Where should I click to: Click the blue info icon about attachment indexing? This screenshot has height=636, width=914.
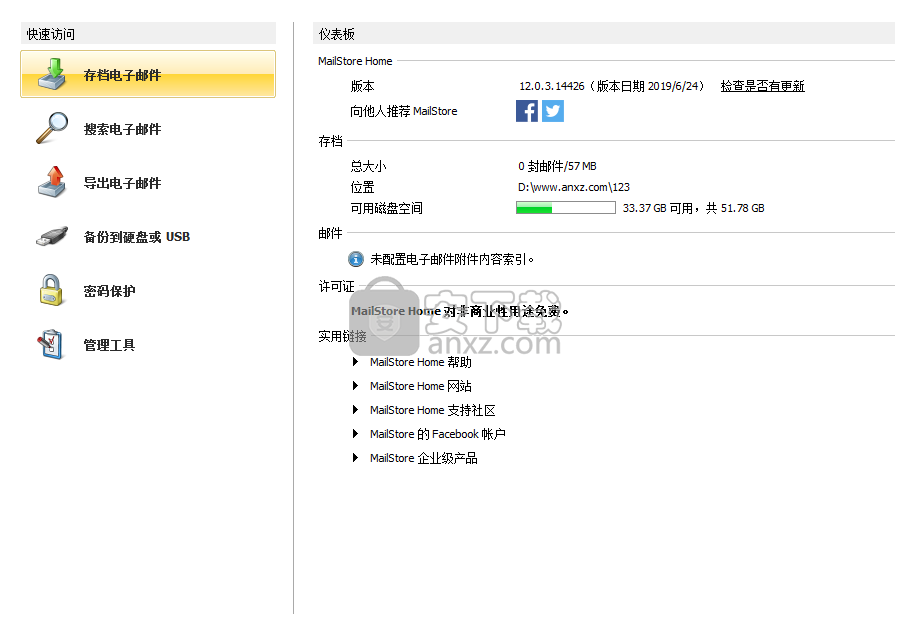pos(356,259)
